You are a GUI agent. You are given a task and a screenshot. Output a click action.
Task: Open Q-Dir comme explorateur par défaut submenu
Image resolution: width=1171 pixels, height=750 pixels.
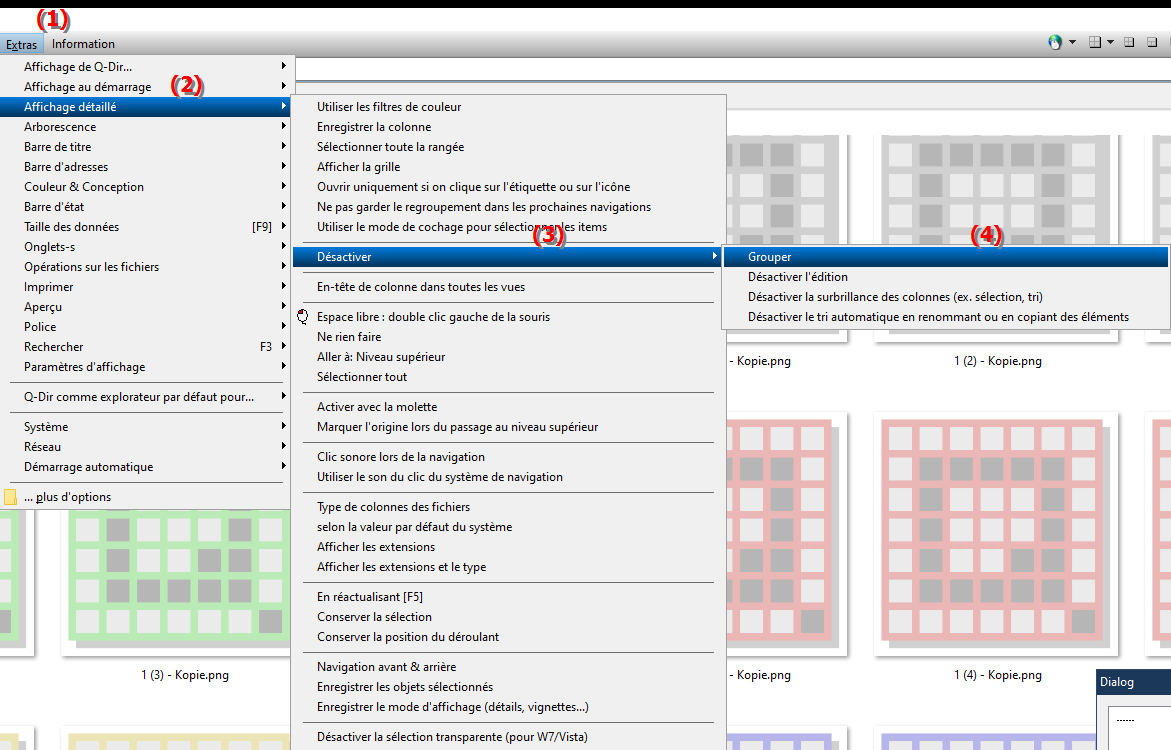point(145,397)
